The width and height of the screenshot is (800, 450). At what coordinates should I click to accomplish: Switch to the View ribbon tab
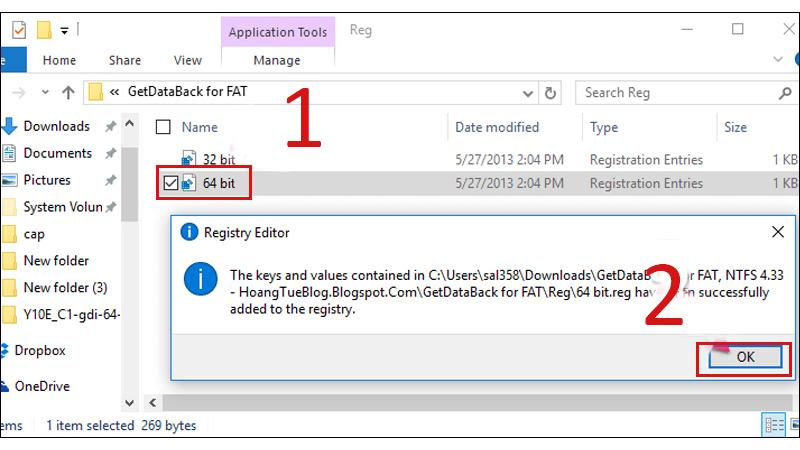pos(187,60)
